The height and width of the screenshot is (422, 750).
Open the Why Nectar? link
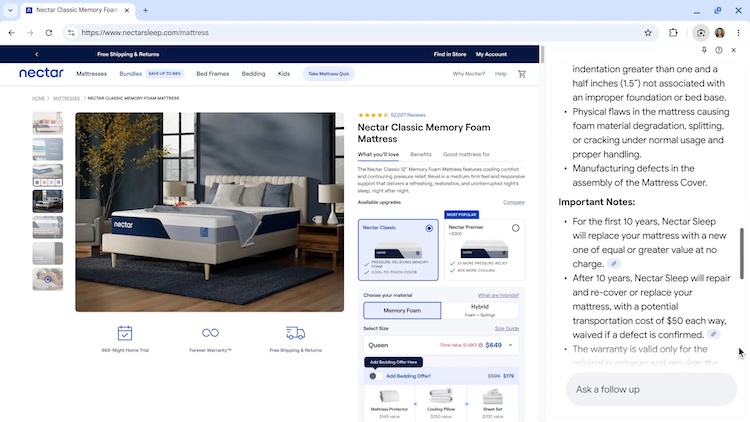click(x=468, y=74)
